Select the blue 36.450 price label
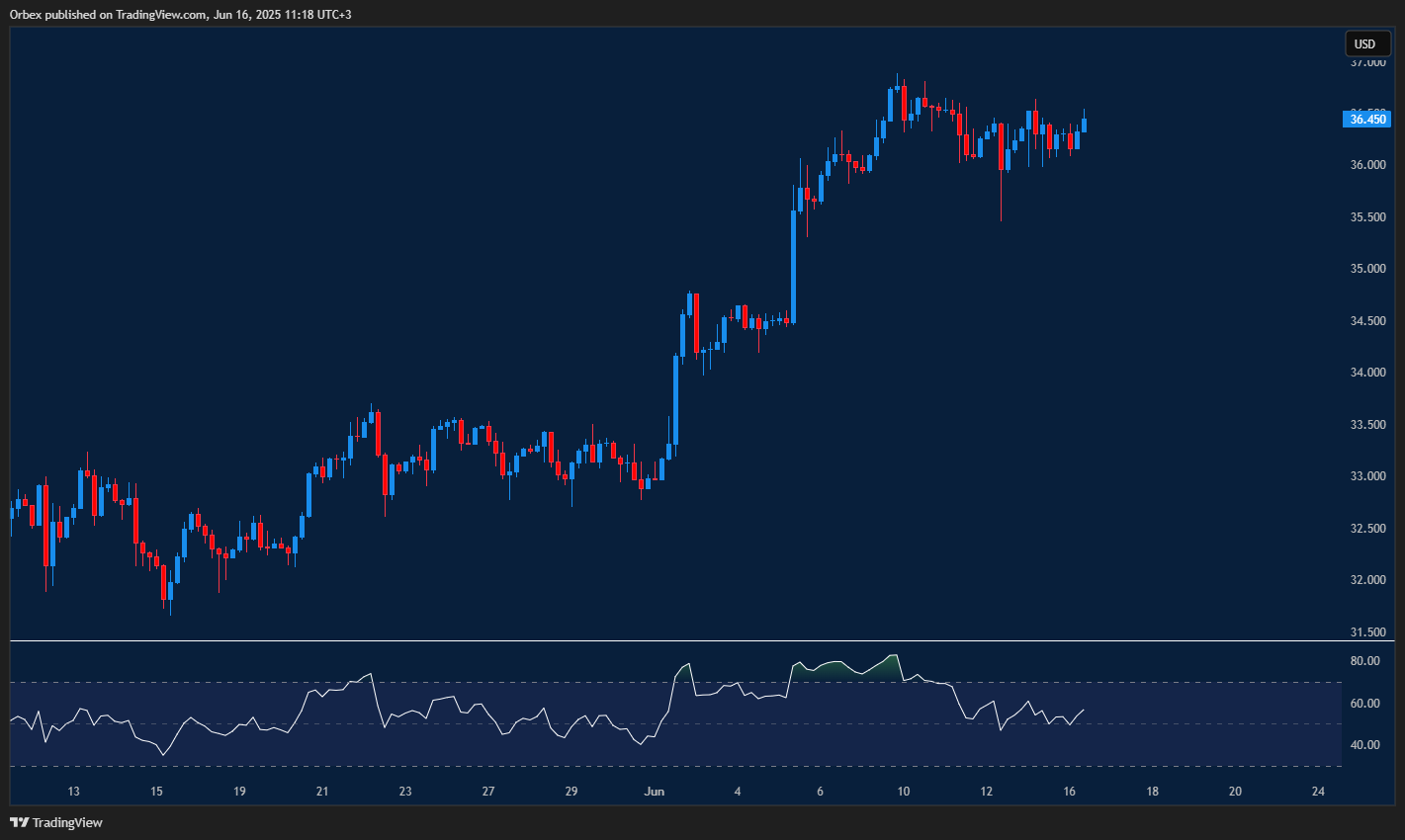 click(1366, 119)
